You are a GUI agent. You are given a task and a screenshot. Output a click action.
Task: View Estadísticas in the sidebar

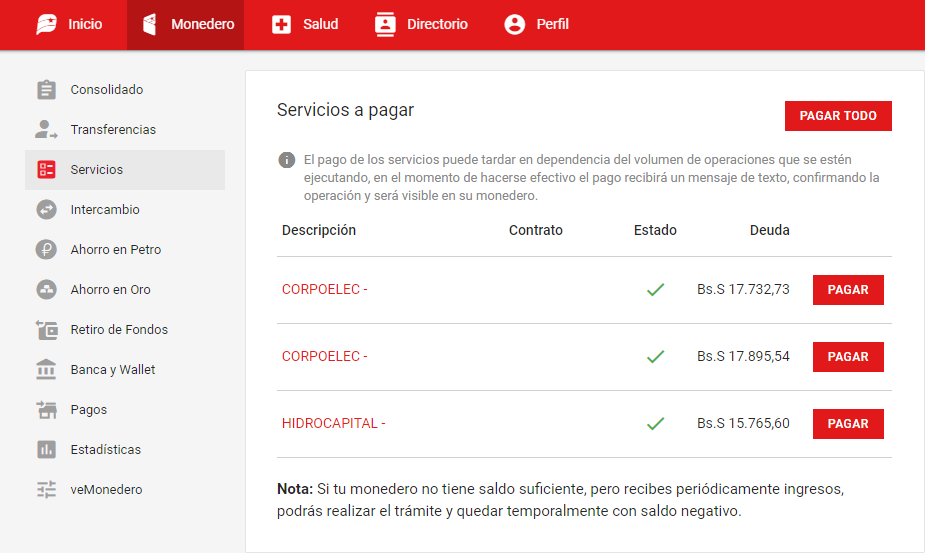pos(125,450)
